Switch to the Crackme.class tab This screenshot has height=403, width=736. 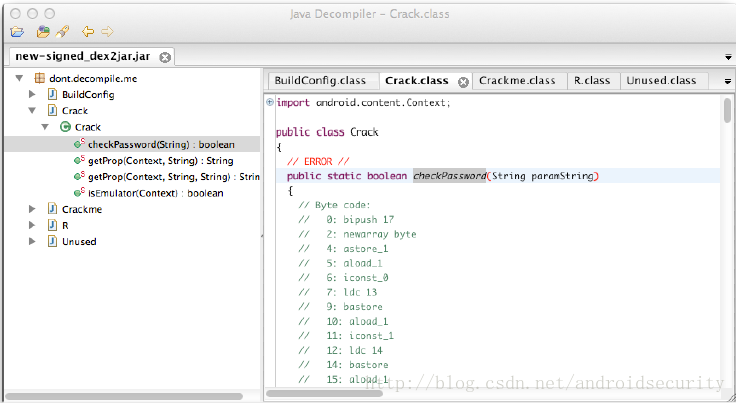coord(516,81)
